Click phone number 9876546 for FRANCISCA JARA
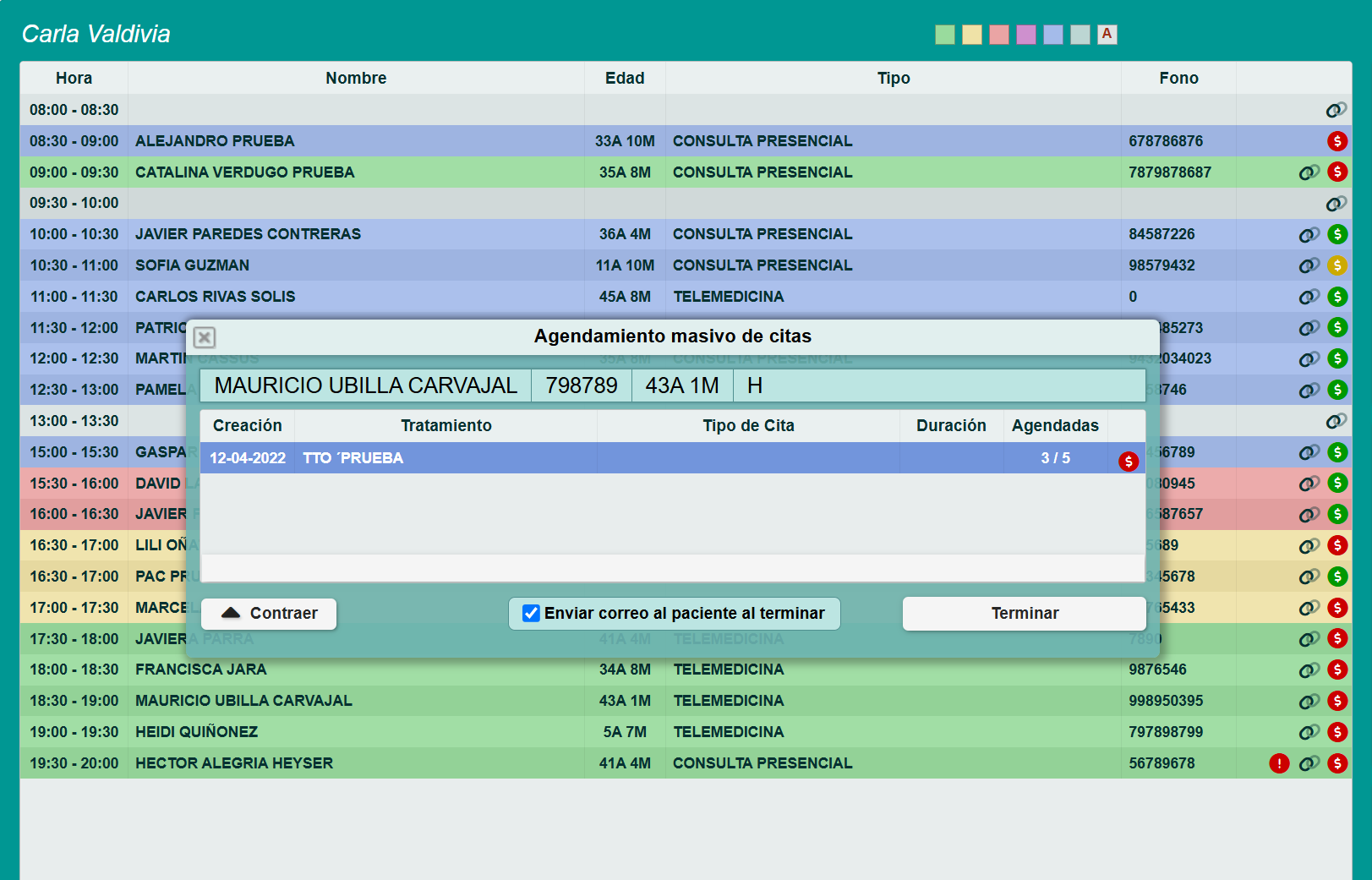The image size is (1372, 880). [1157, 670]
